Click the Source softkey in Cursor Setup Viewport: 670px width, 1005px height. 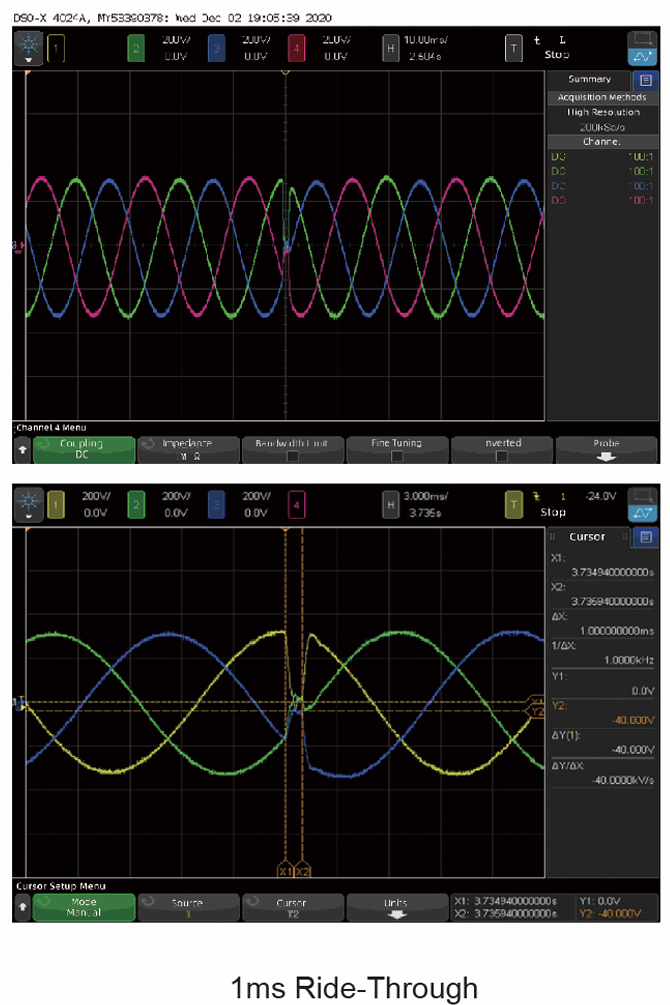pos(188,907)
